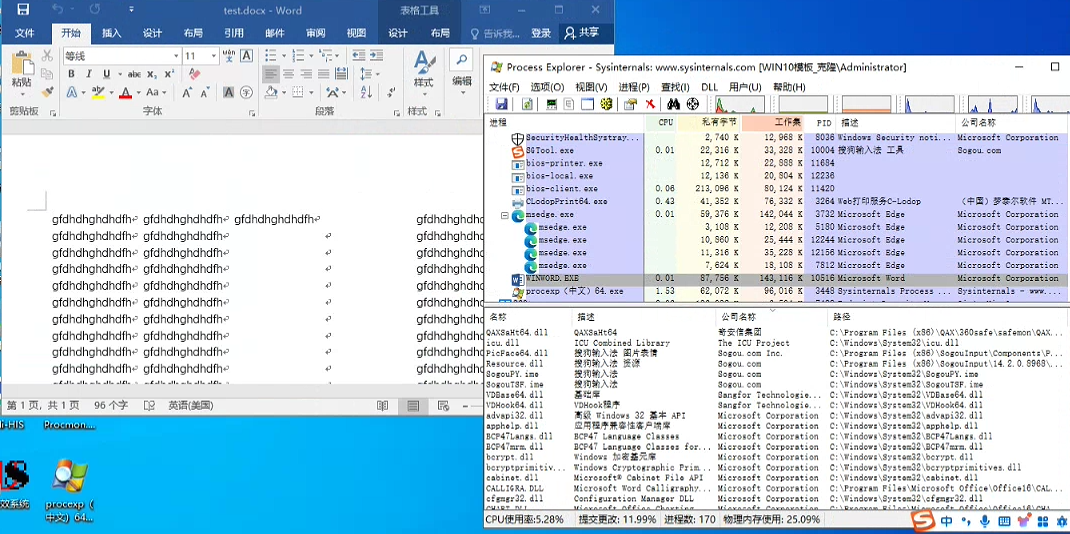Open Process Explorer 查找(I) menu
This screenshot has height=534, width=1070.
tap(675, 87)
